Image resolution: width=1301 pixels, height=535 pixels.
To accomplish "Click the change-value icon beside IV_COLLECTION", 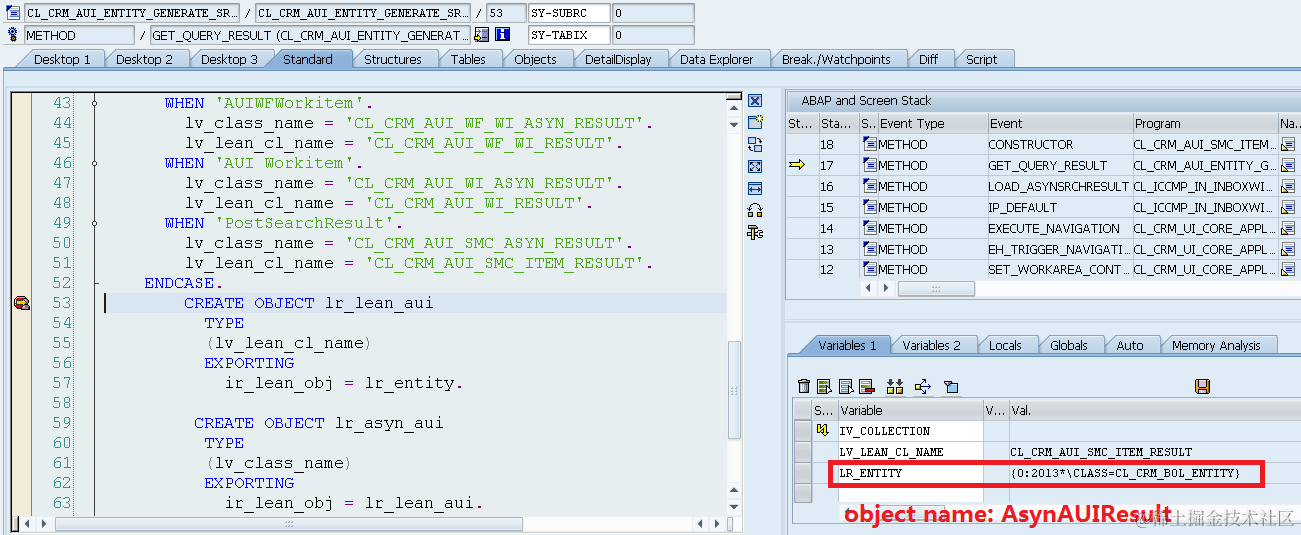I will pos(824,431).
